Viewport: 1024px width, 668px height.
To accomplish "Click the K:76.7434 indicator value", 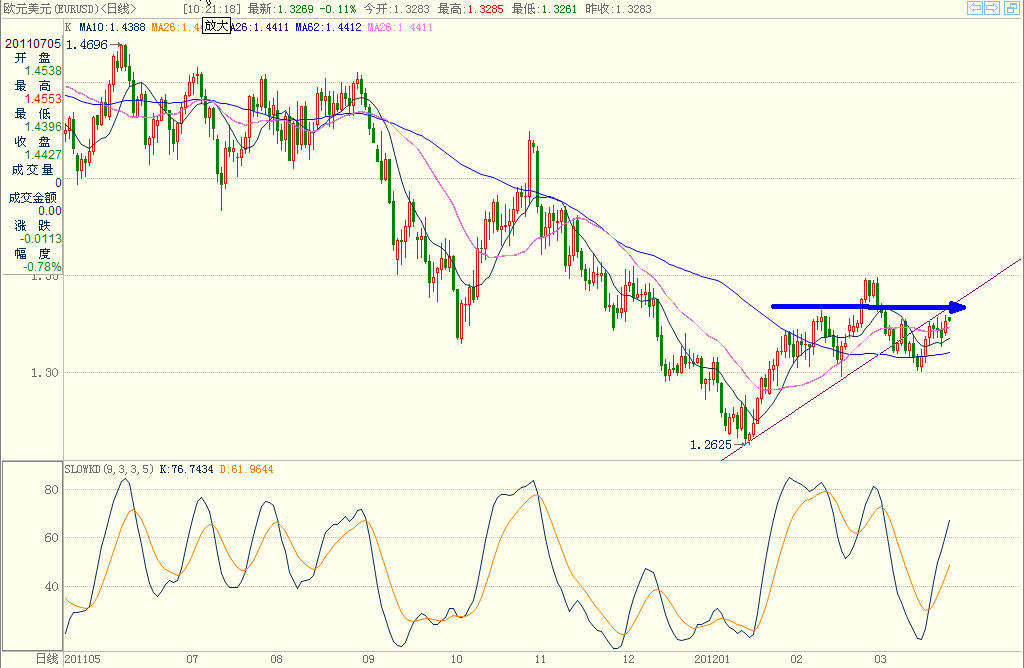I will [186, 469].
